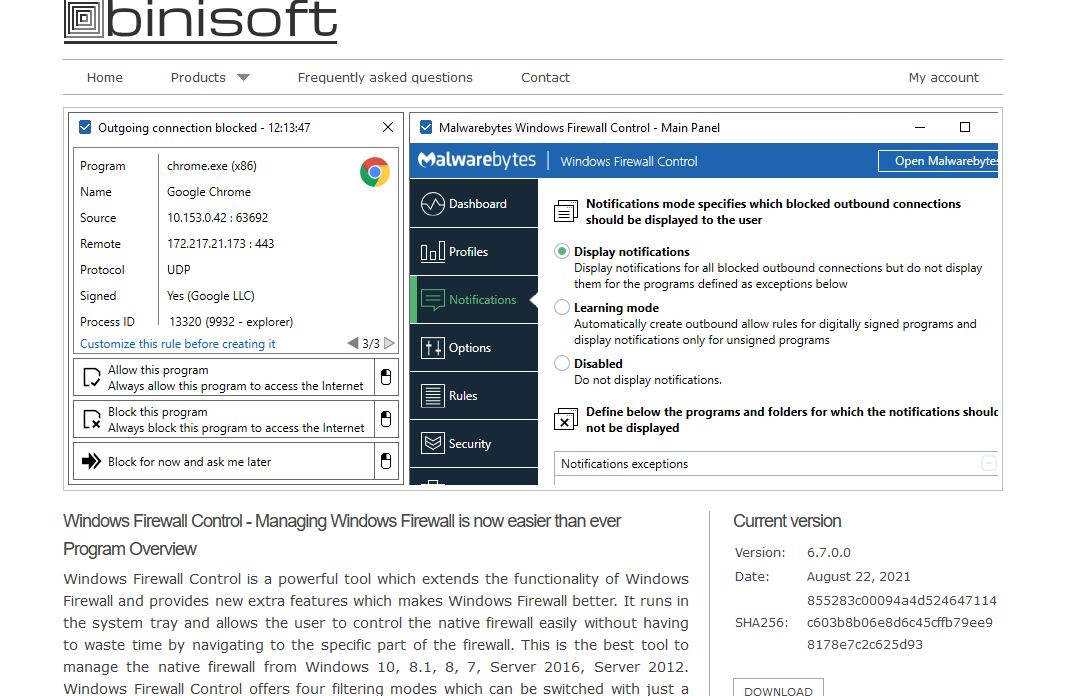
Task: Click the UDP protocol value
Action: (179, 270)
